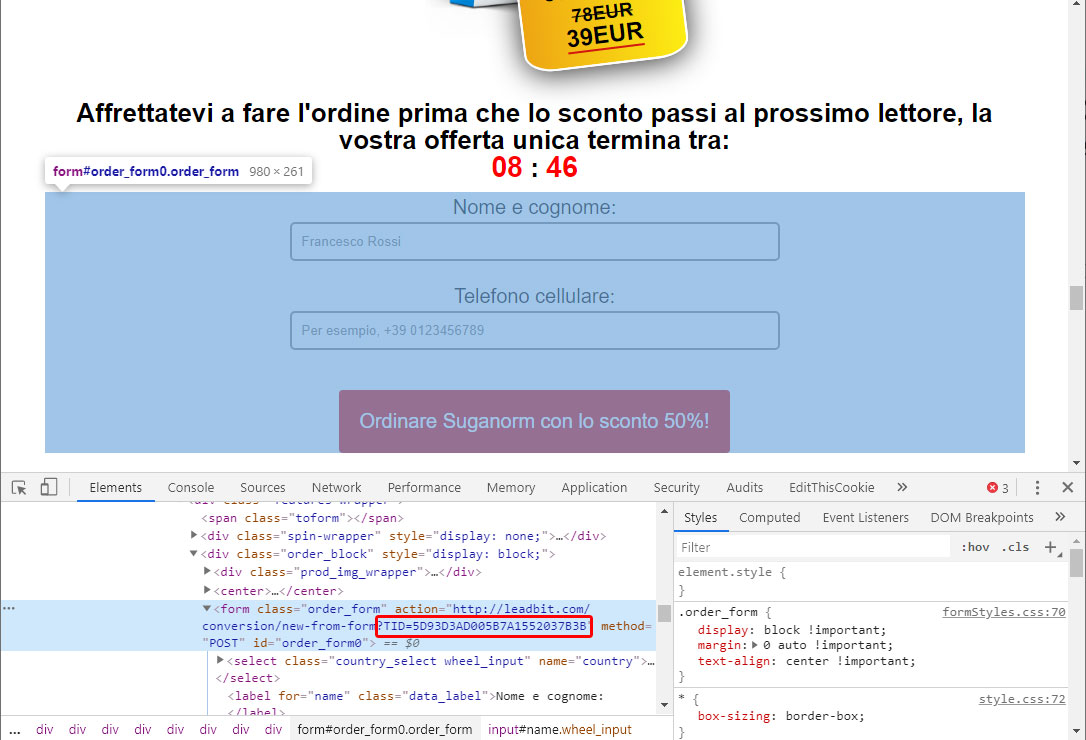Click the Styles pane scrollbar thumb
The image size is (1086, 740).
[x=1076, y=563]
